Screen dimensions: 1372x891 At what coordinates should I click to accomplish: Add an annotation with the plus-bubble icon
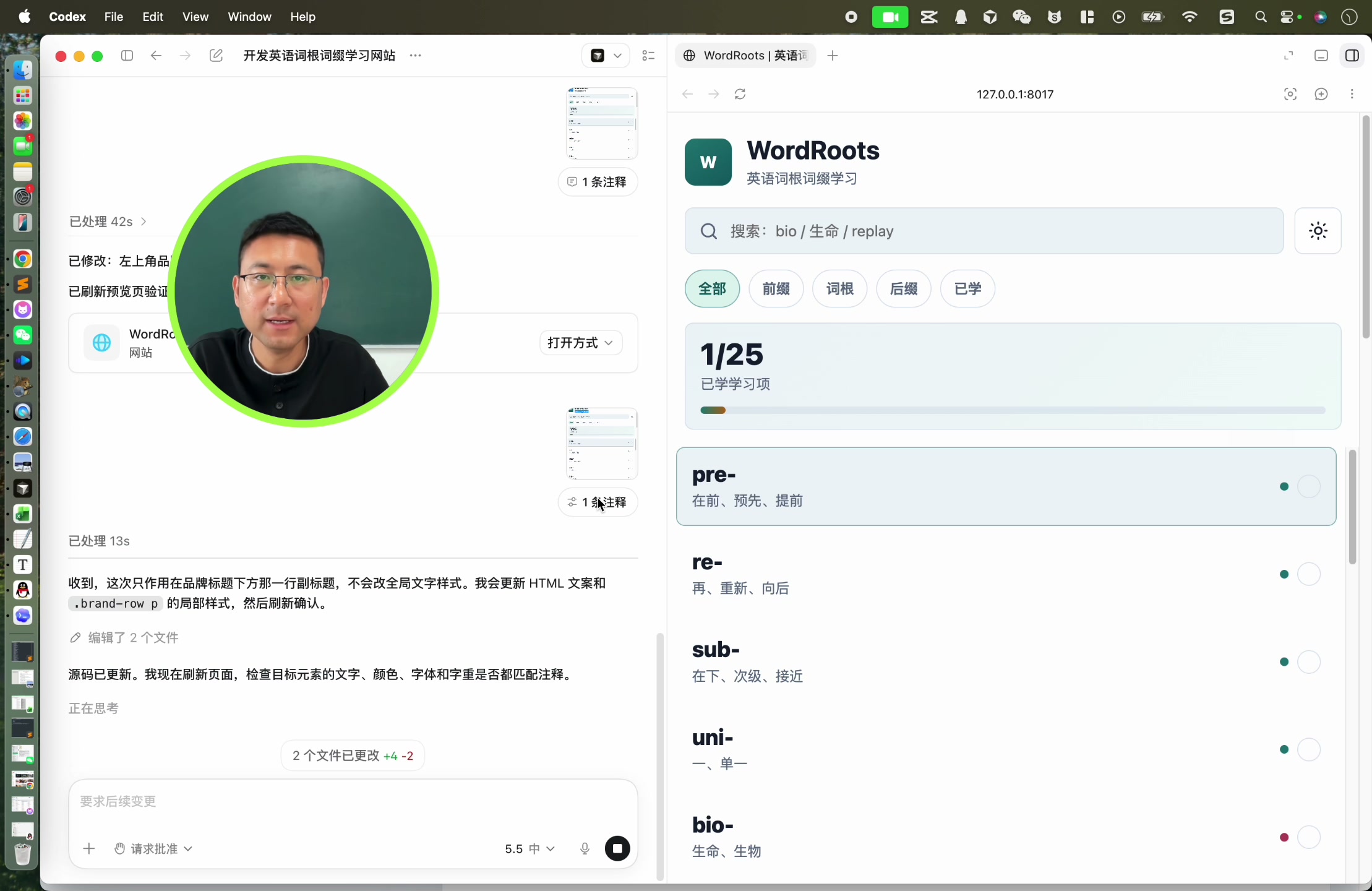click(x=1321, y=94)
